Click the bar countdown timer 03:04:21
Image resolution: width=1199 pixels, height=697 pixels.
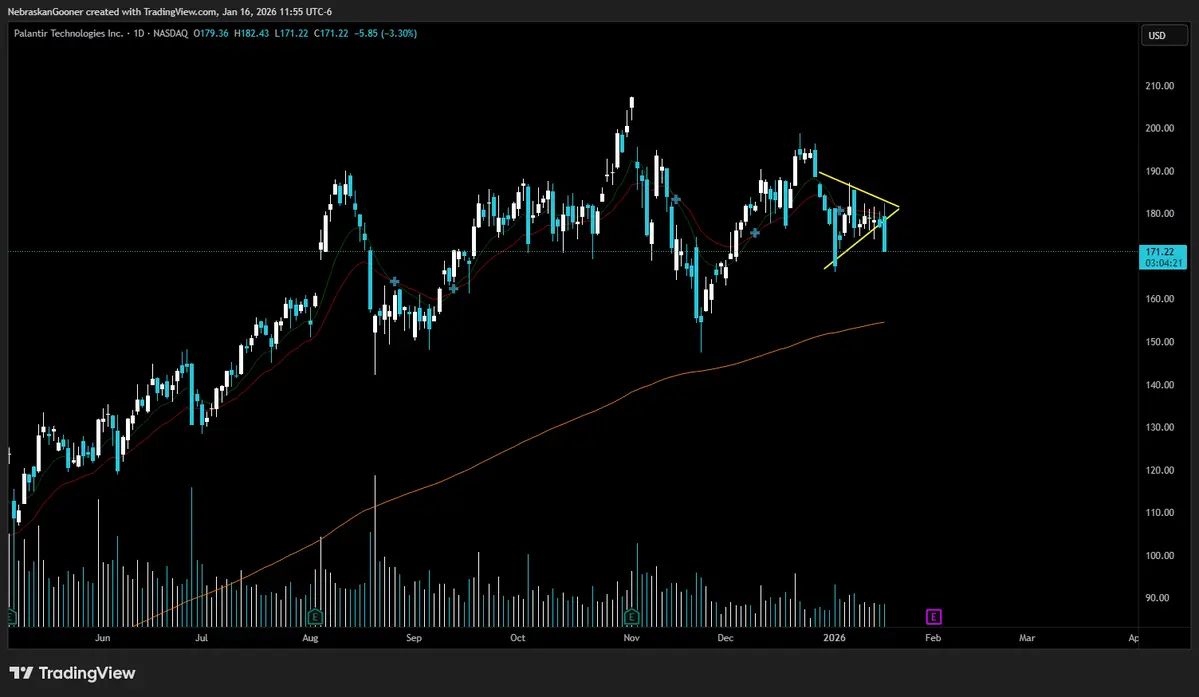pos(1164,263)
